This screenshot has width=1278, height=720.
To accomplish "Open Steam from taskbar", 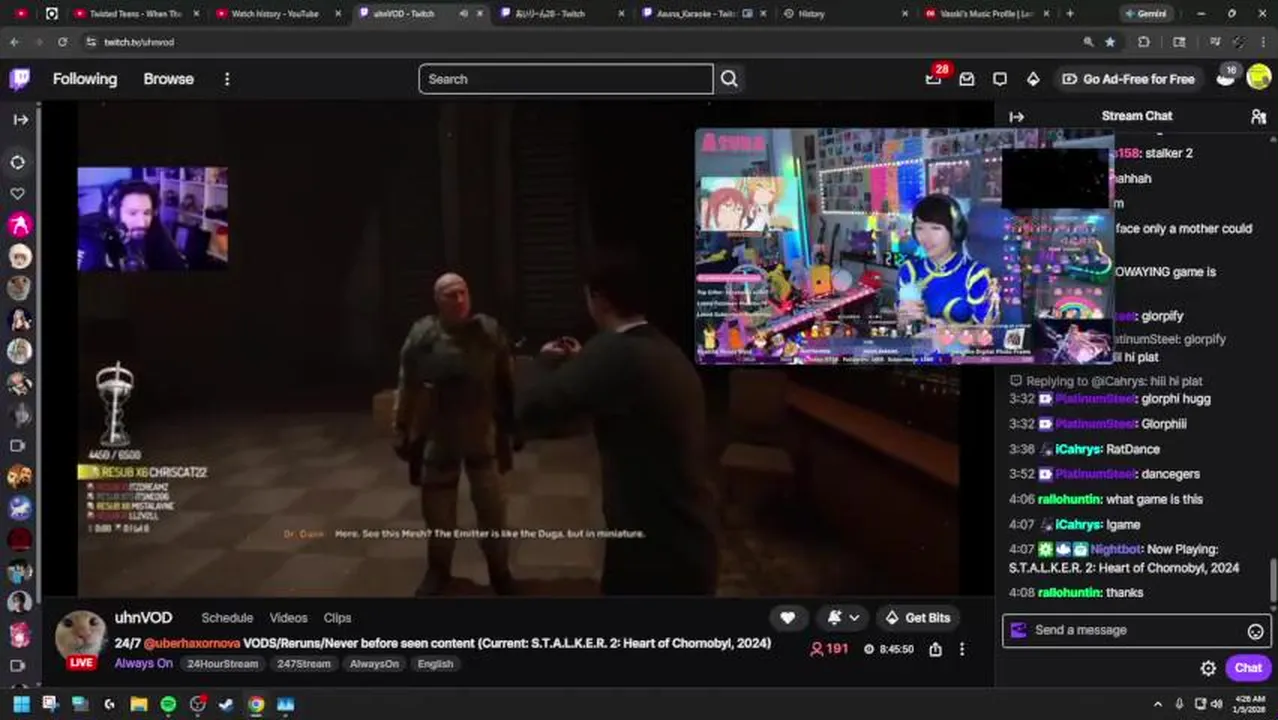I will pos(226,704).
